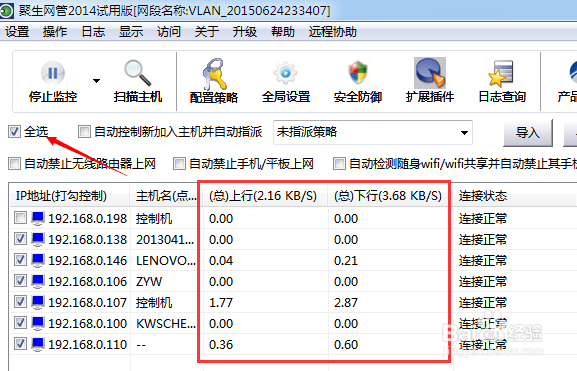Open the 远程协助 menu

tap(333, 32)
